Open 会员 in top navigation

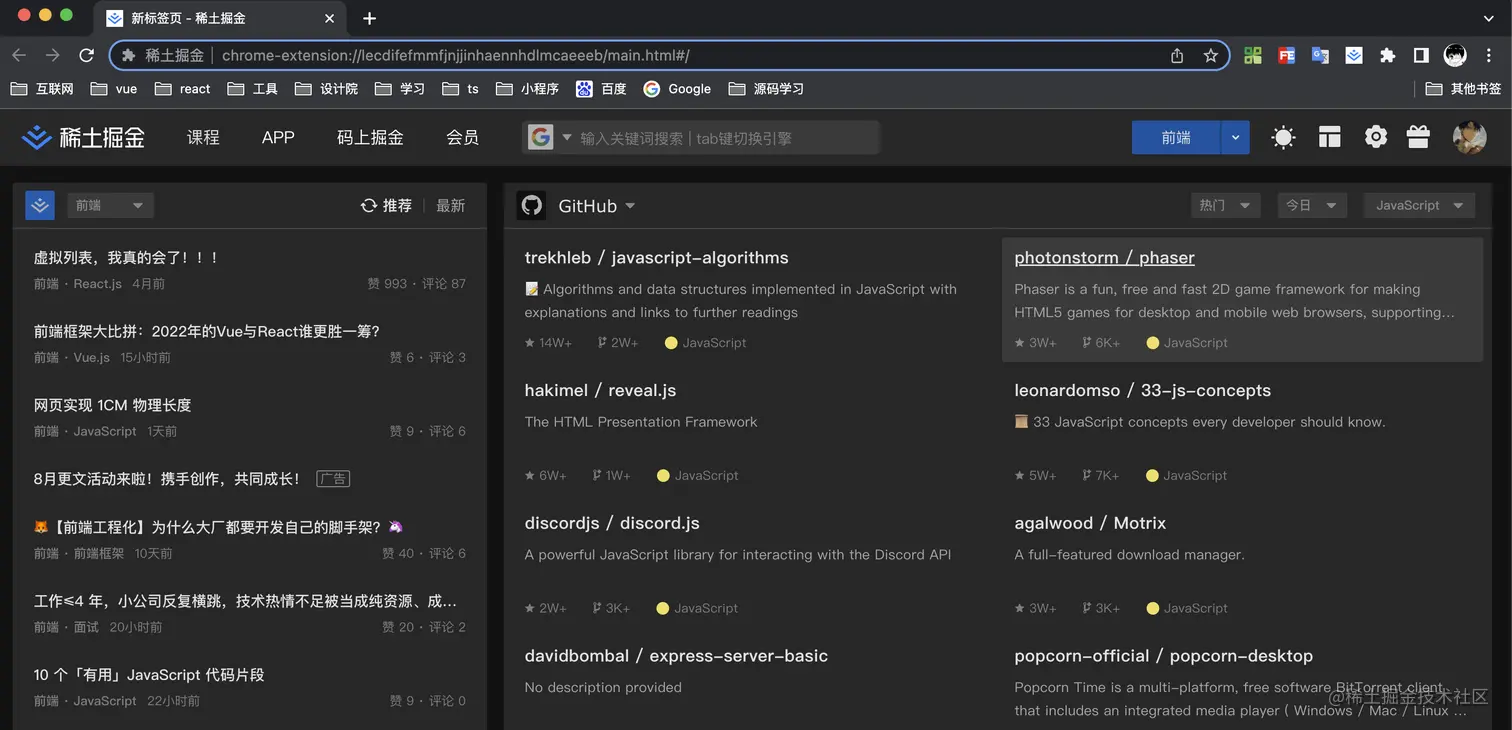pos(462,137)
